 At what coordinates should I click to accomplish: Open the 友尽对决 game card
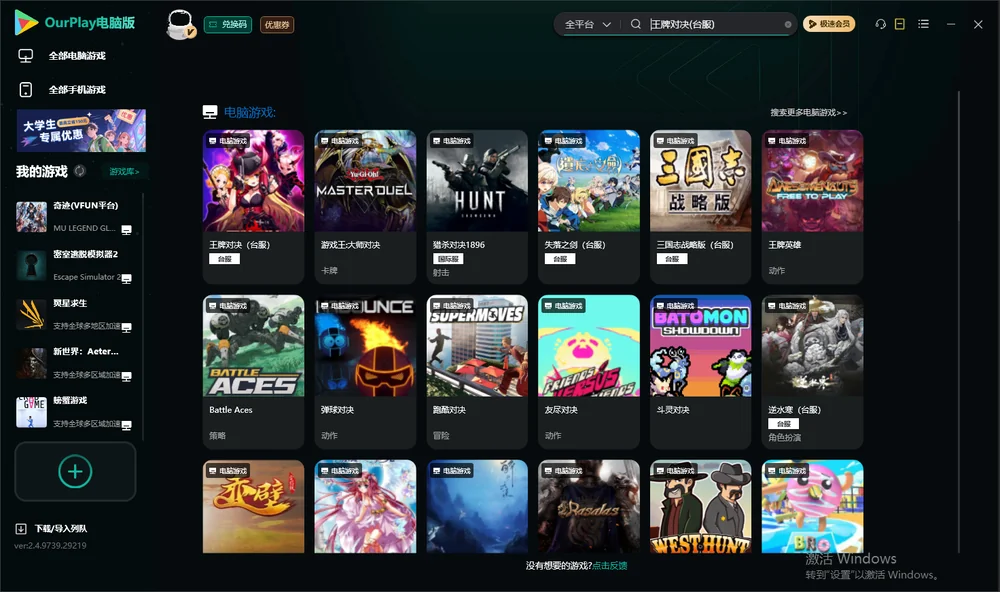coord(589,372)
